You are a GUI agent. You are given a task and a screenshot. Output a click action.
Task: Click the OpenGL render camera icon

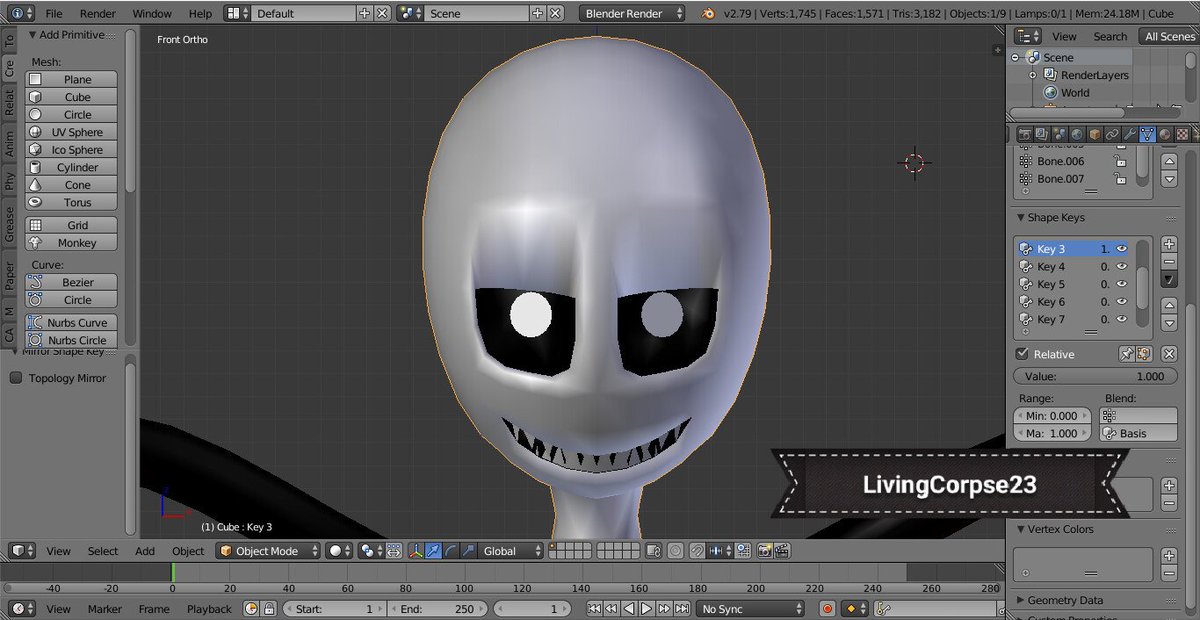764,551
